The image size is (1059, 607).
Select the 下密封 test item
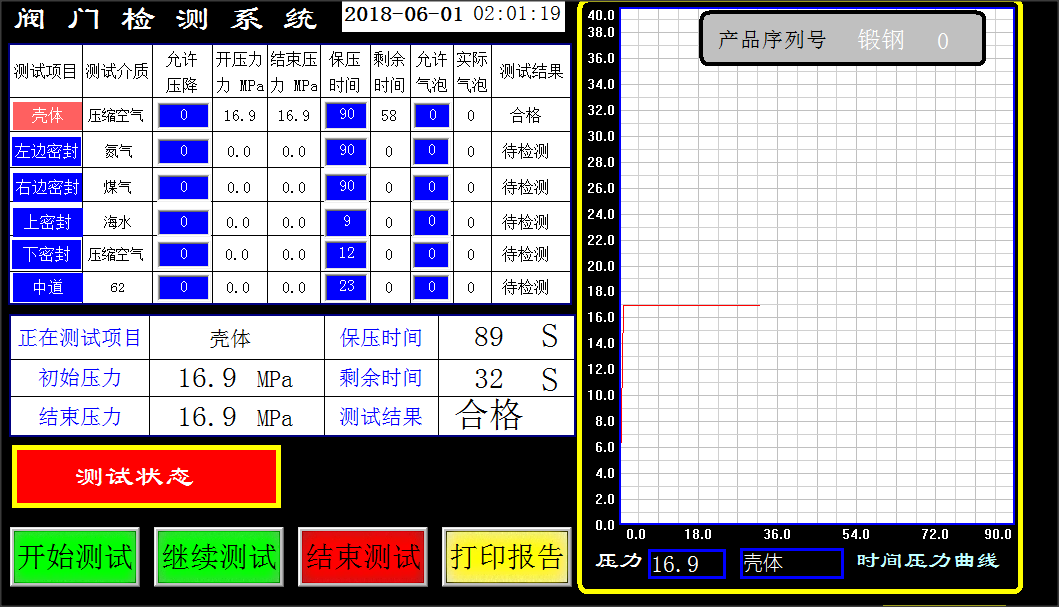[46, 254]
